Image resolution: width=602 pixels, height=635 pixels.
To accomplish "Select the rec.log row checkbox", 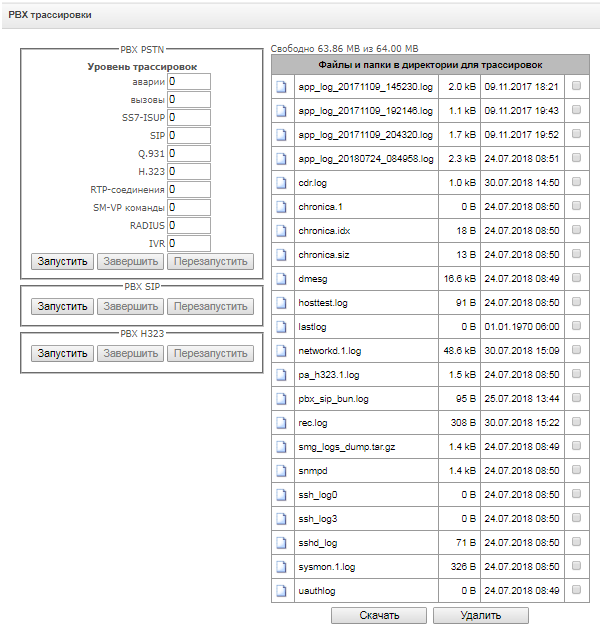I will [576, 422].
